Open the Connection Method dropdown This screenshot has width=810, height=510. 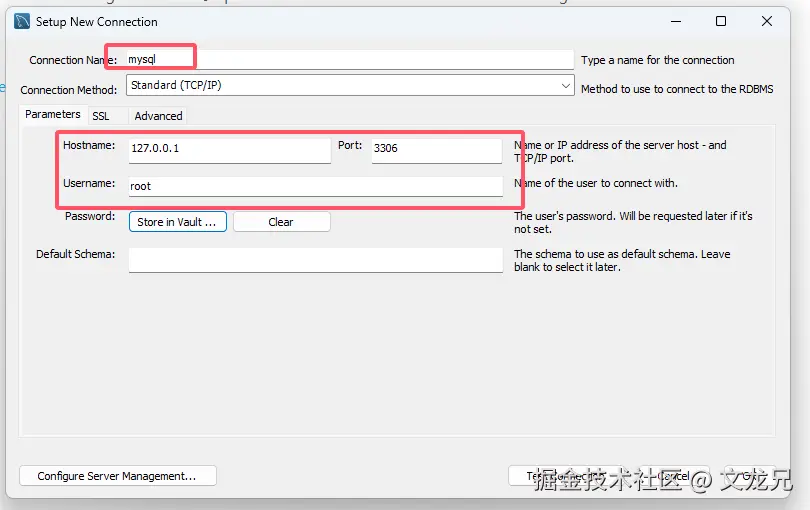pyautogui.click(x=350, y=85)
